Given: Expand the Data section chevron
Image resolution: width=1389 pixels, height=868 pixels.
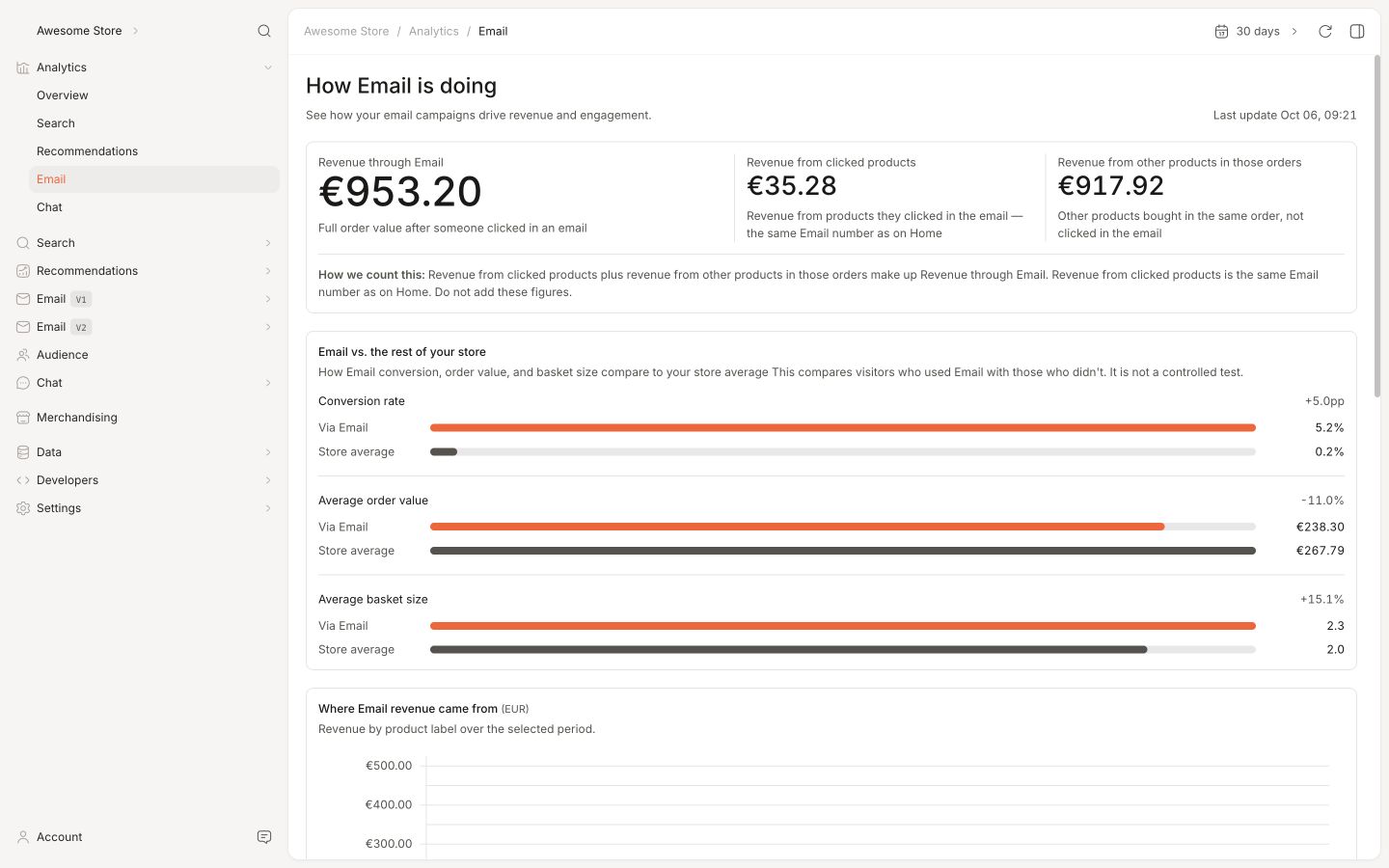Looking at the screenshot, I should [x=268, y=452].
